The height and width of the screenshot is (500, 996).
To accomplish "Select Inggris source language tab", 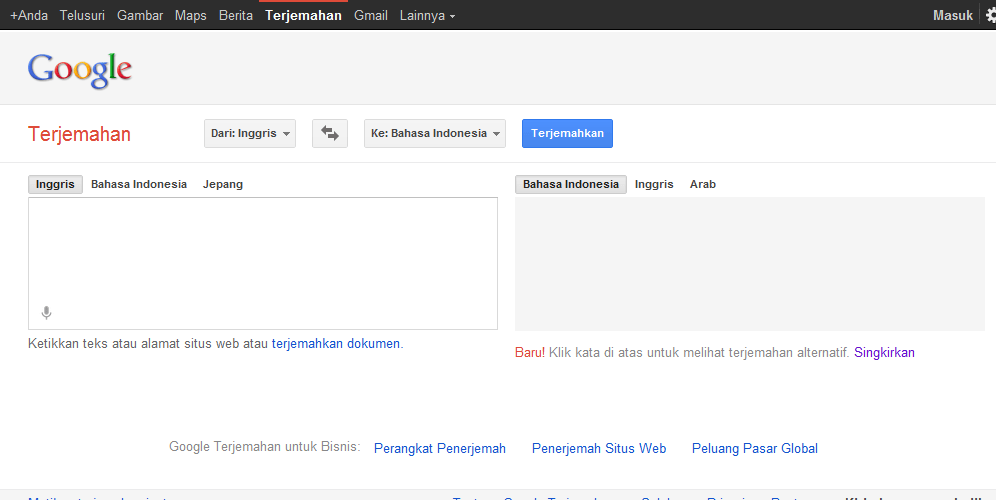I will (55, 184).
